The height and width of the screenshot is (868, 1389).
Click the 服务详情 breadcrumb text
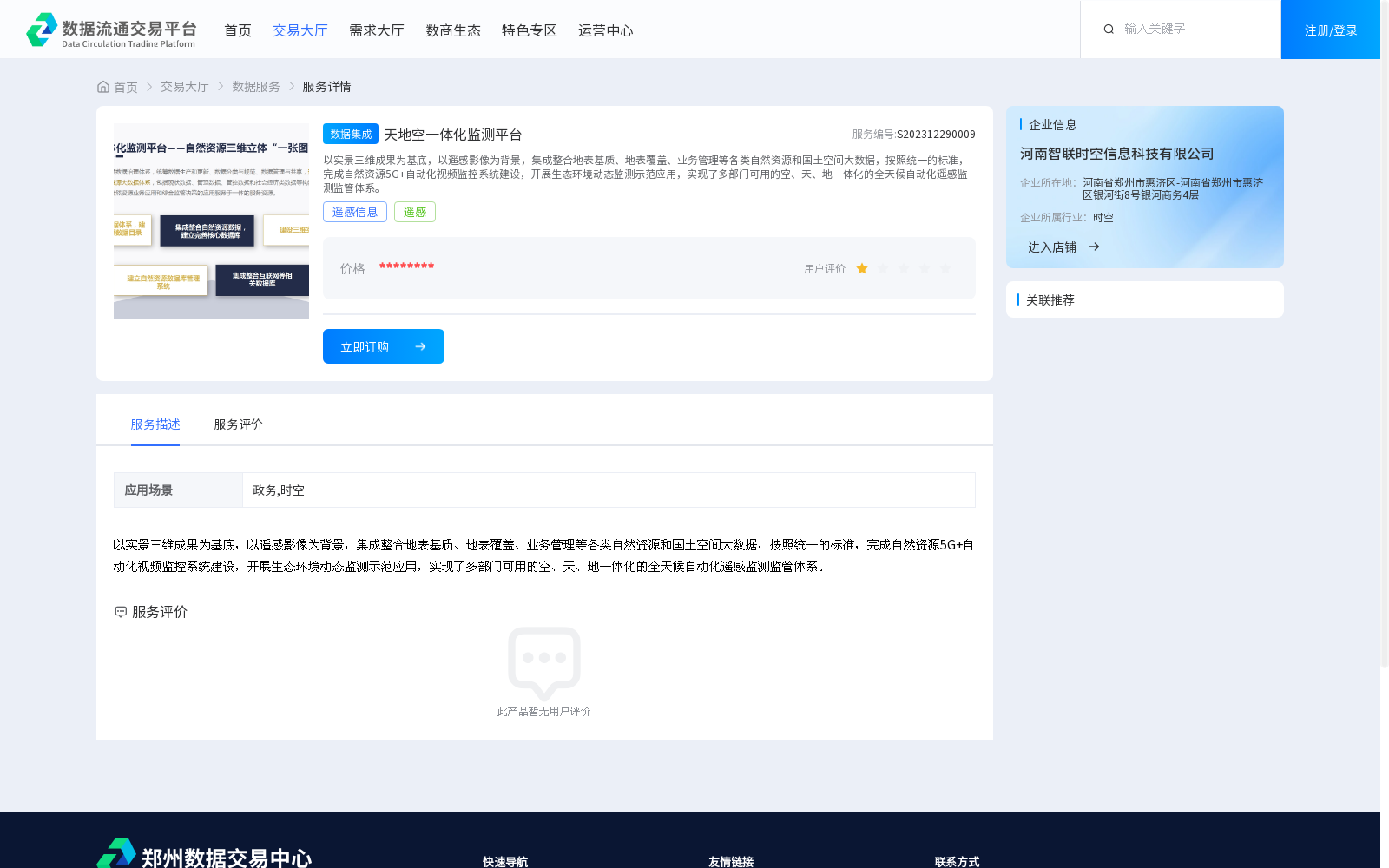[x=326, y=87]
